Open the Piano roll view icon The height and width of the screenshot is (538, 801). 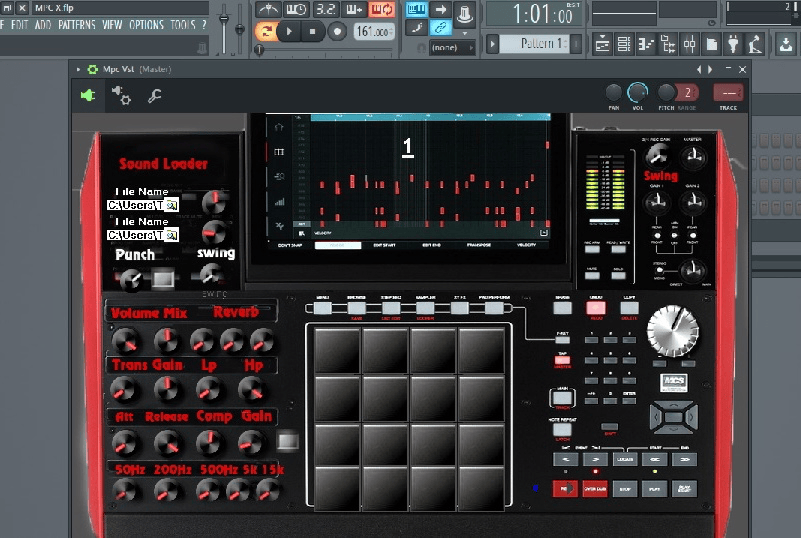point(646,44)
